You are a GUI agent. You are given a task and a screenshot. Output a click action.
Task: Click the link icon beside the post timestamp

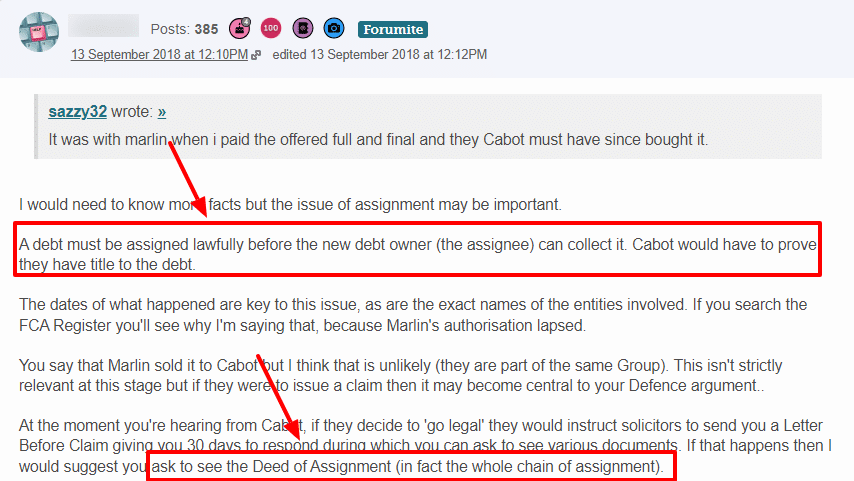coord(256,55)
